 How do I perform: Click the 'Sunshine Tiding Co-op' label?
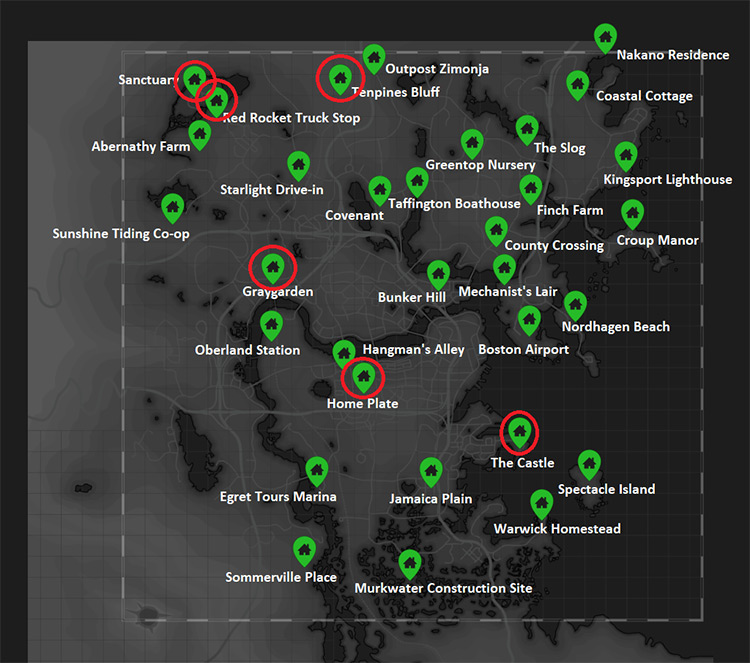click(121, 234)
